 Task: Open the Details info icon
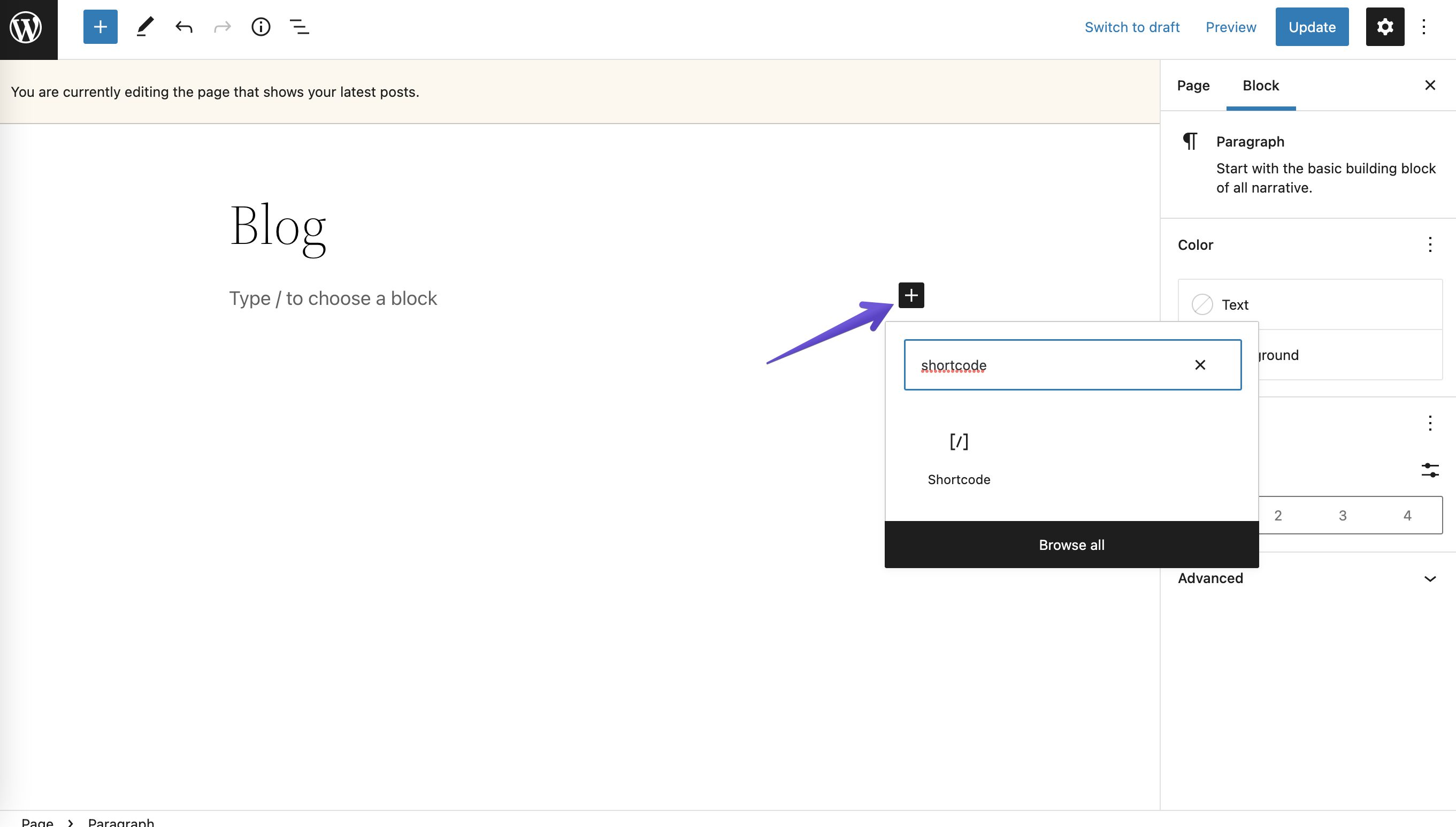[260, 27]
